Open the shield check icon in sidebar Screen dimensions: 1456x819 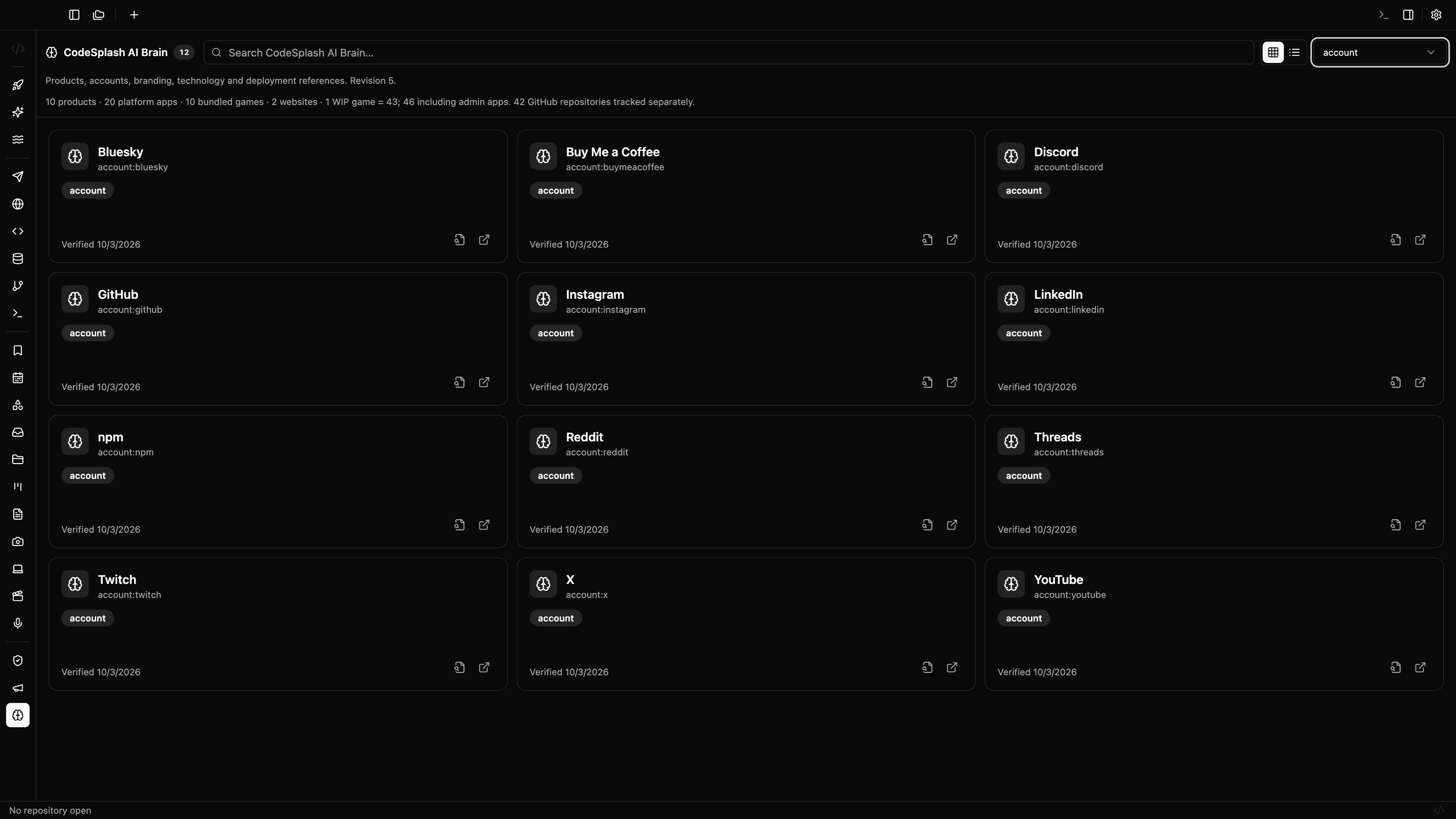(x=17, y=661)
